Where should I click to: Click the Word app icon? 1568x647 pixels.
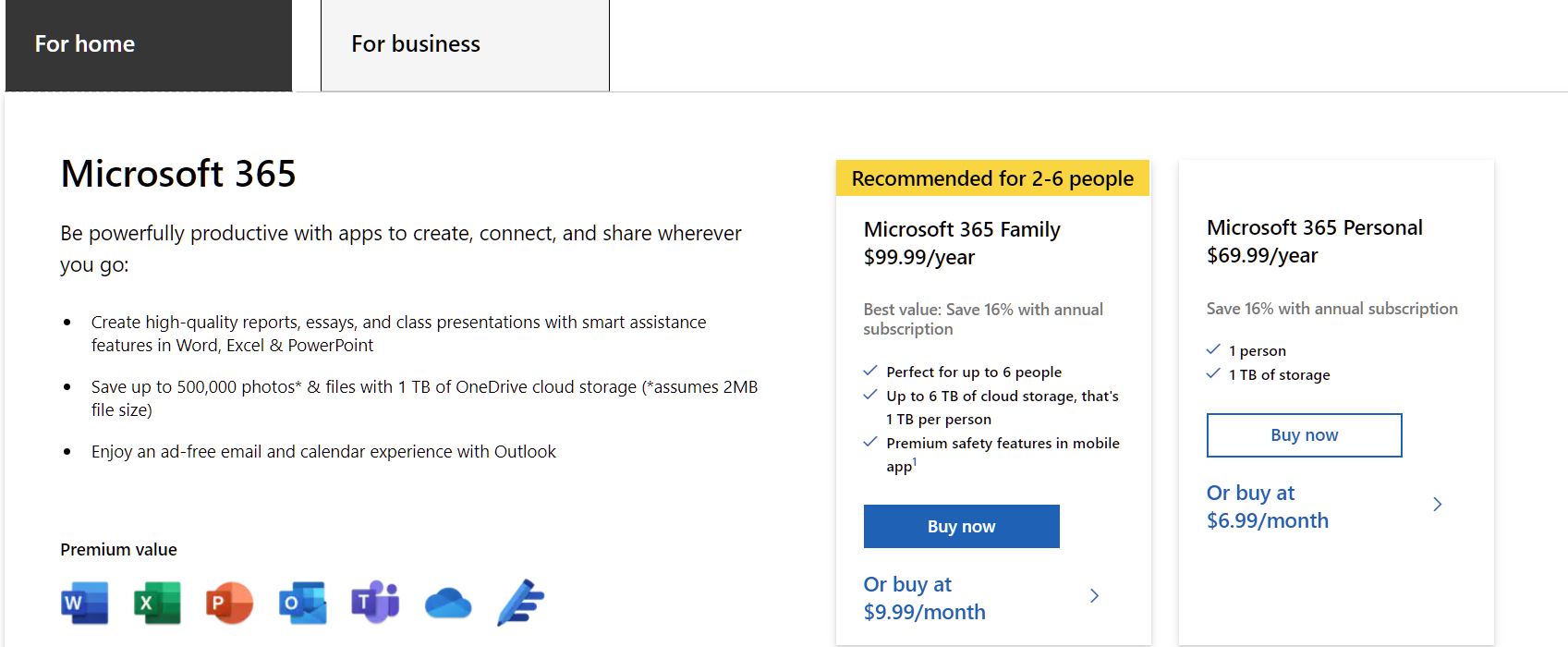coord(85,604)
